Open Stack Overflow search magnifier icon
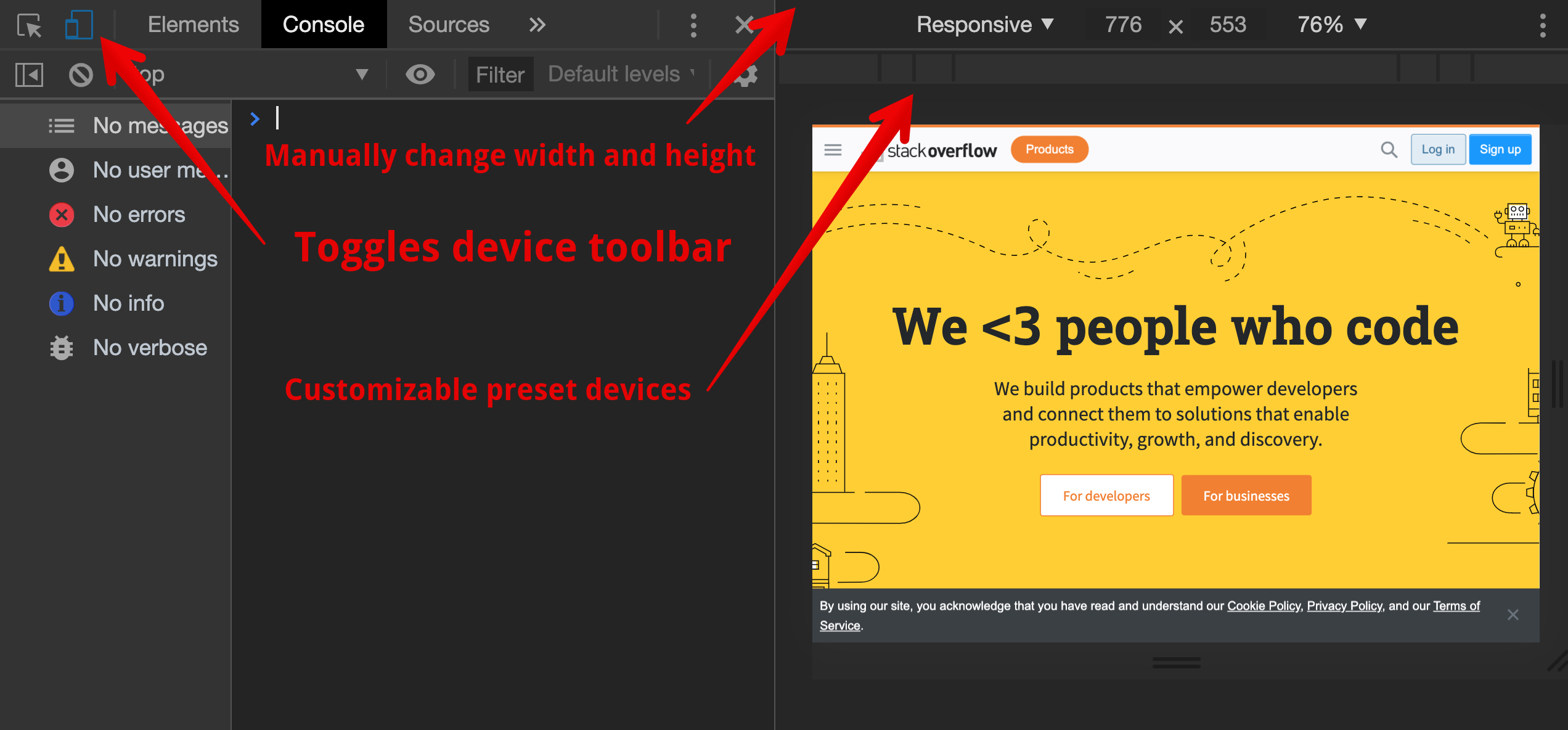The image size is (1568, 730). (x=1389, y=149)
